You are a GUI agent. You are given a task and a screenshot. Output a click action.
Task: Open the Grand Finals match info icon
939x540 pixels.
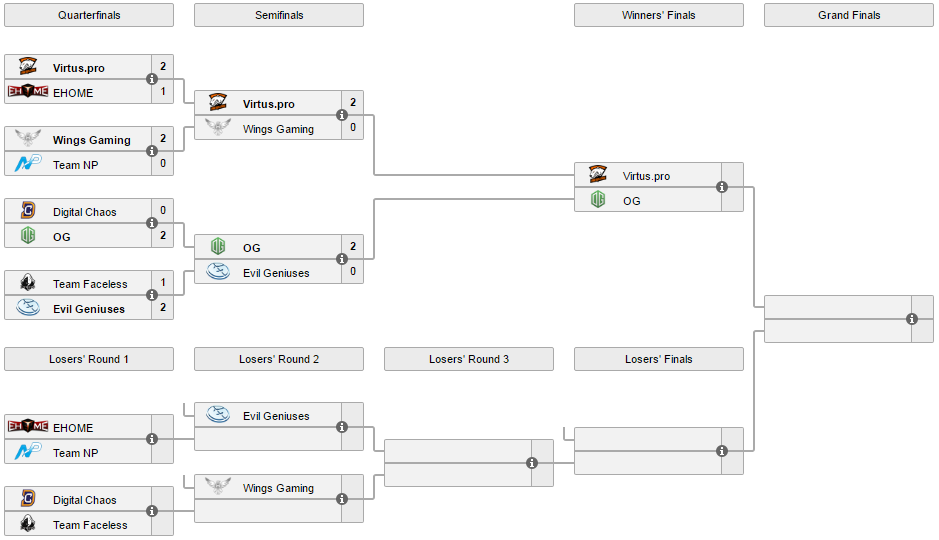pos(912,319)
